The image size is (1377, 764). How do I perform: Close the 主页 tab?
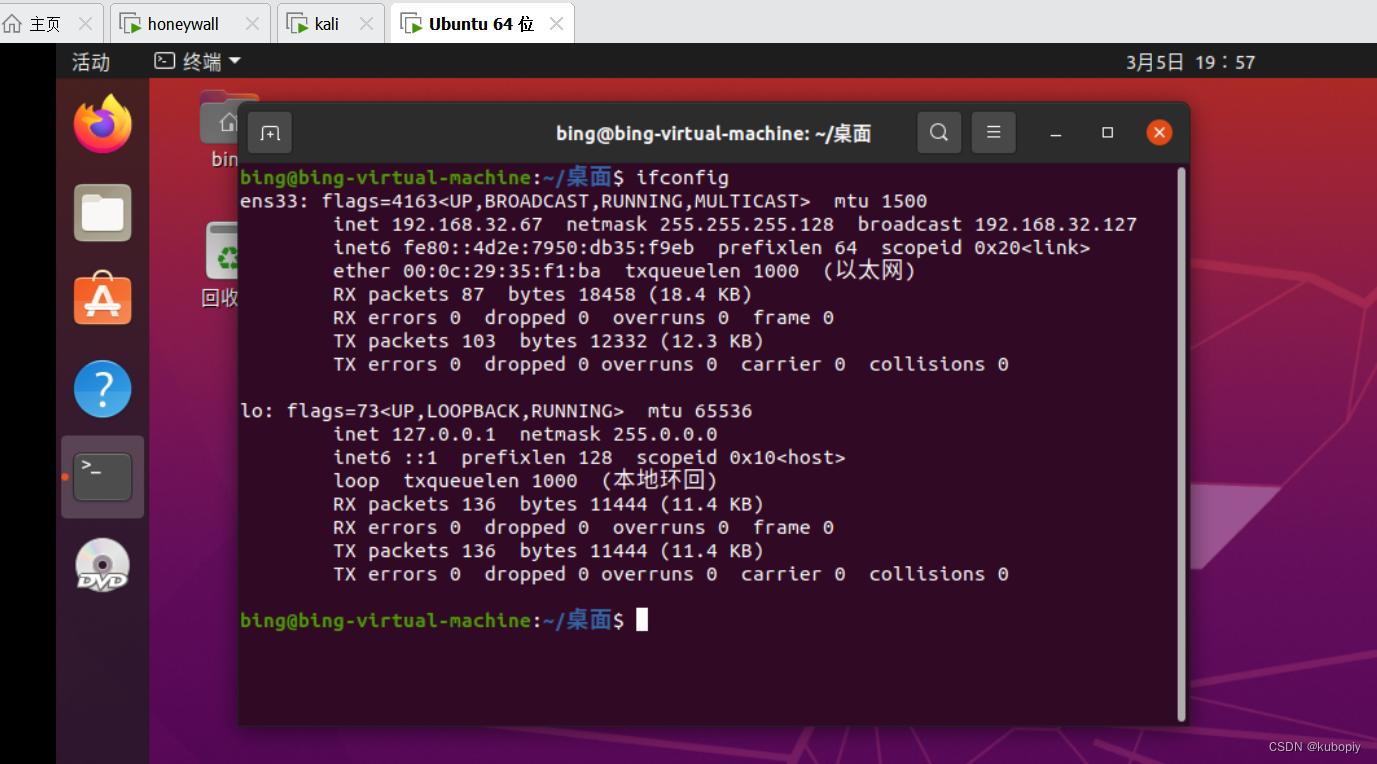point(85,23)
